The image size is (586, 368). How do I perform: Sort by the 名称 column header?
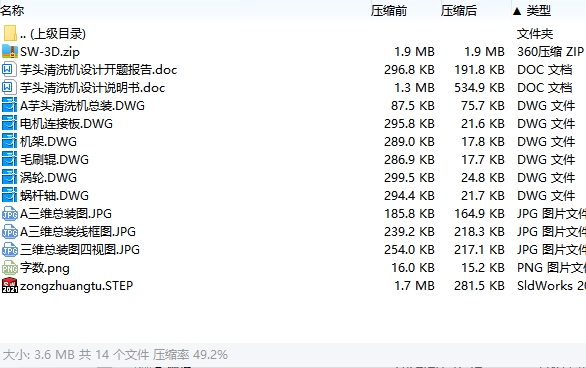[x=12, y=10]
